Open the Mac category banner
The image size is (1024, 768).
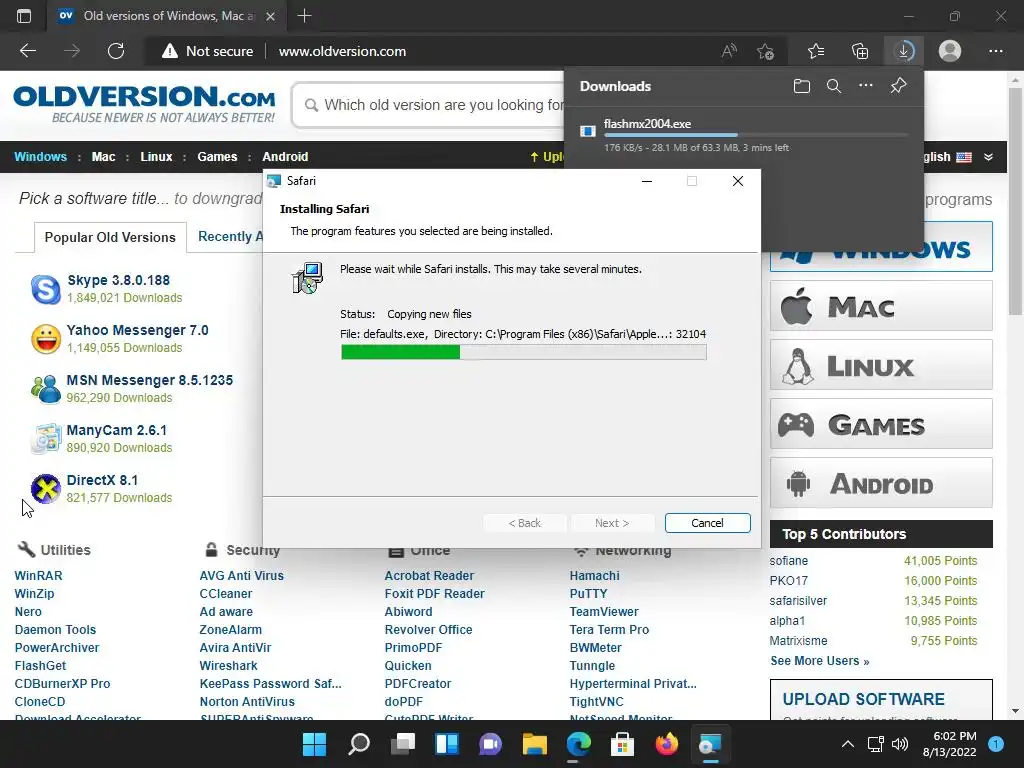click(x=881, y=306)
